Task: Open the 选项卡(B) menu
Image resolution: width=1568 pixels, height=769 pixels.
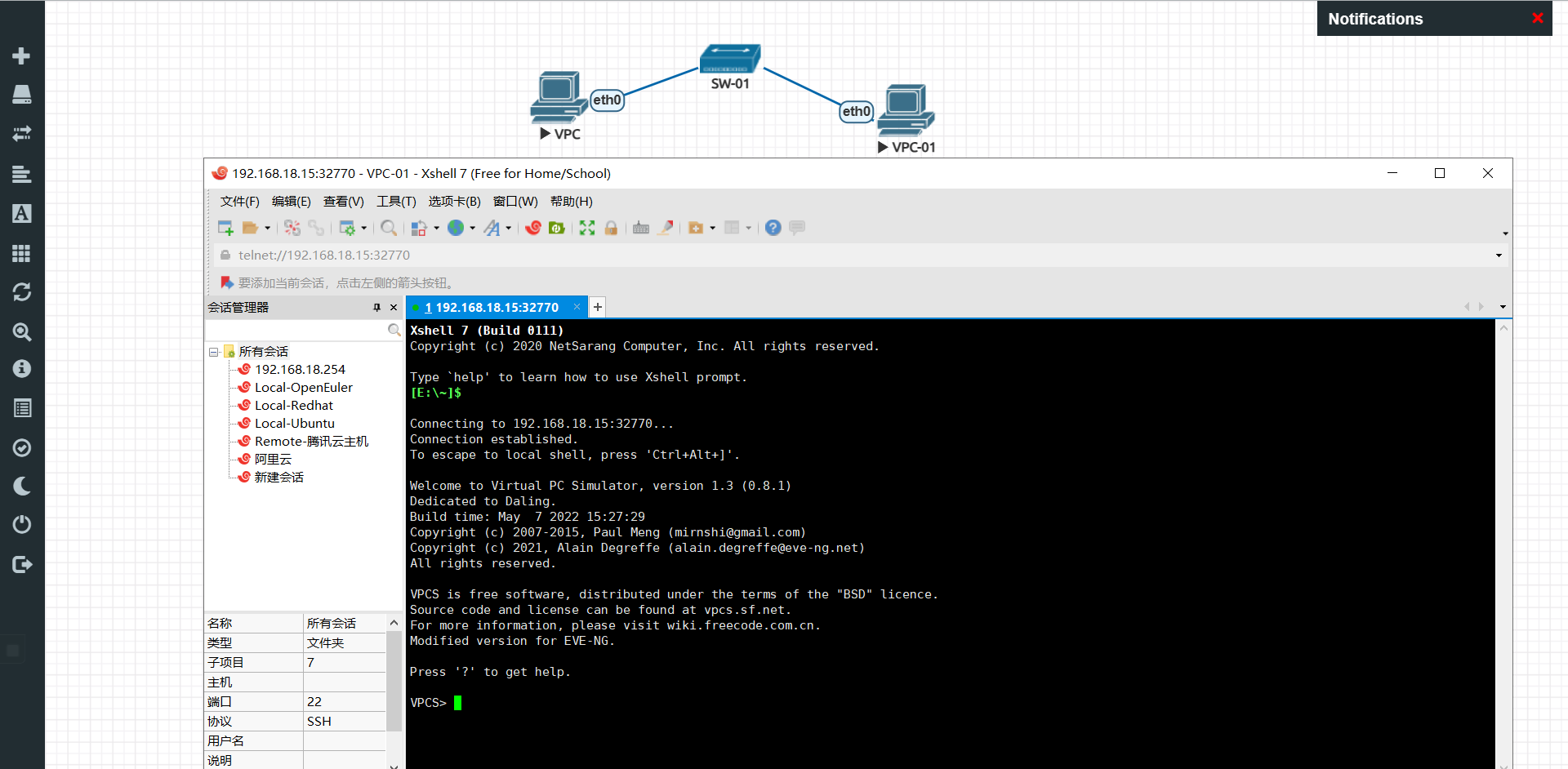Action: tap(454, 202)
